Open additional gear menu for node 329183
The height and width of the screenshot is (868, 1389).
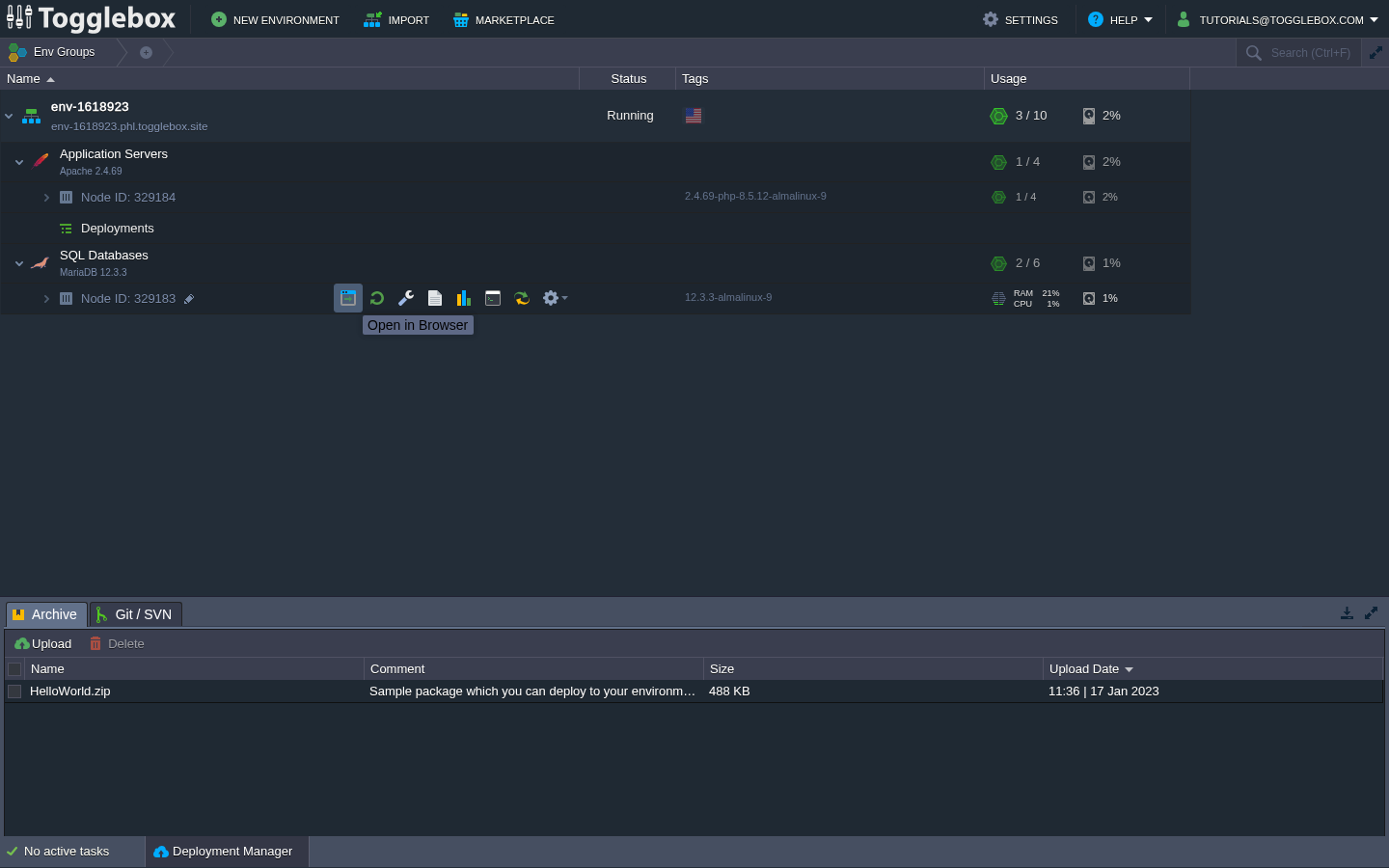pyautogui.click(x=555, y=298)
